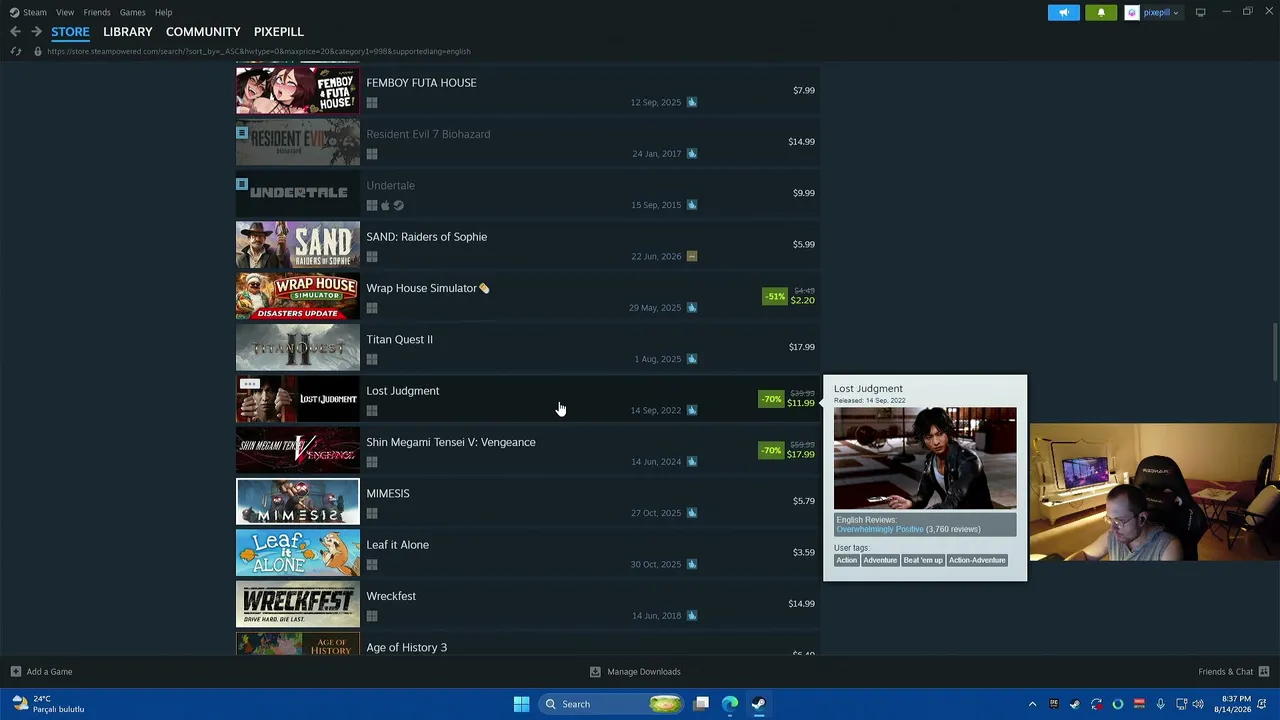Screen dimensions: 1280x720
Task: Open Friends & Chat
Action: (x=1234, y=672)
